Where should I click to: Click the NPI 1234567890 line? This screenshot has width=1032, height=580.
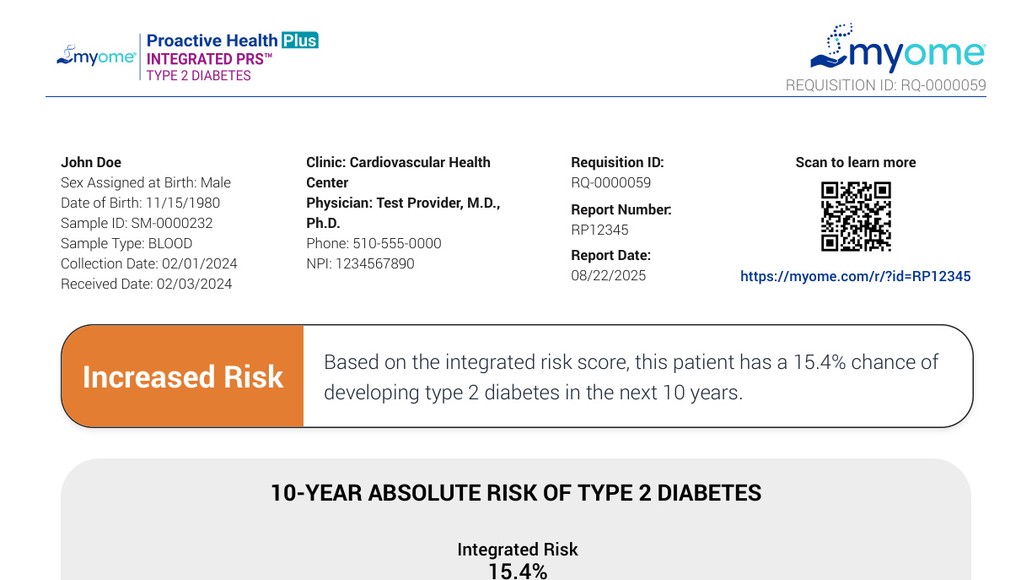point(360,264)
